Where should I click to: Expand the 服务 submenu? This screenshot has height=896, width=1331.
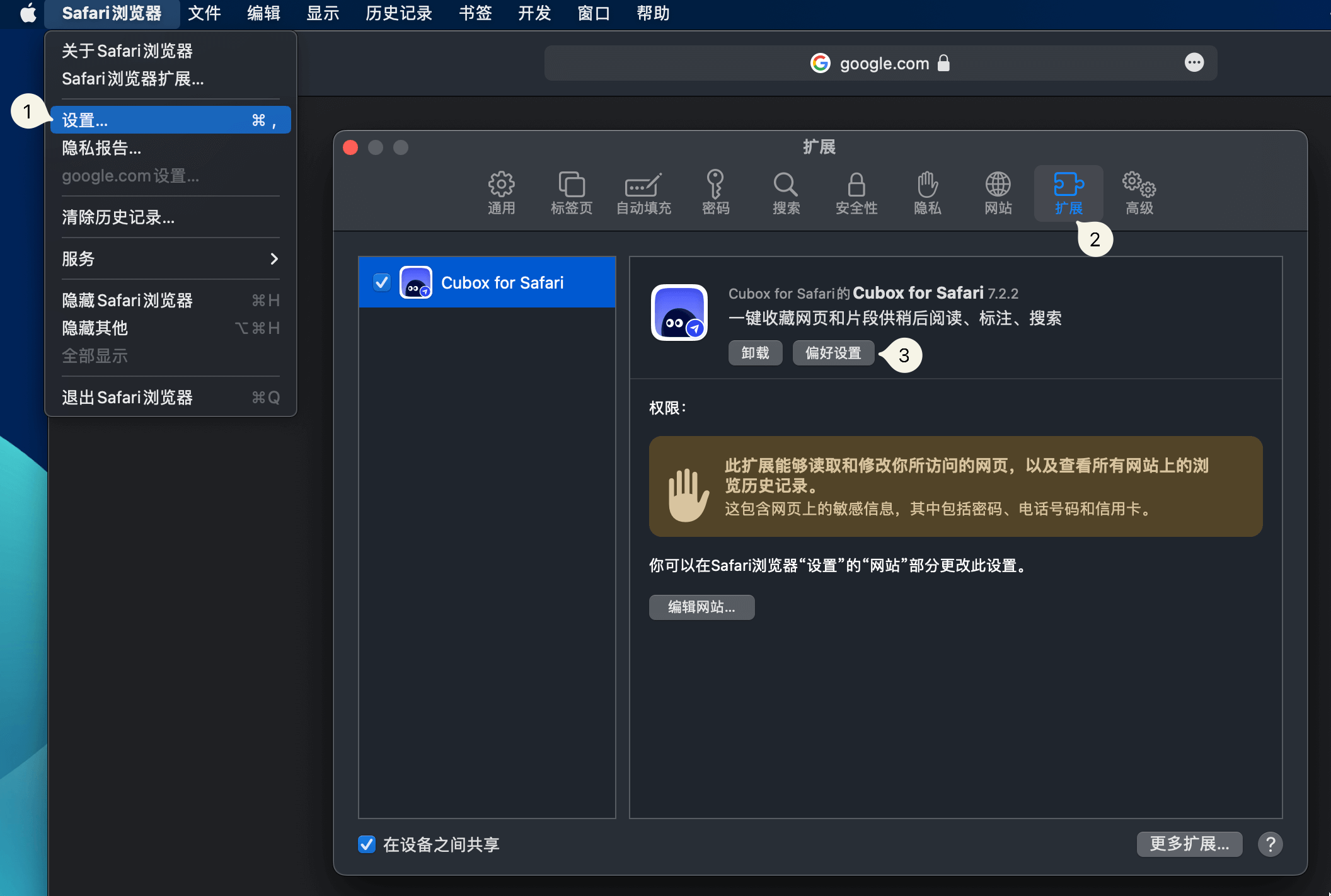click(x=170, y=258)
